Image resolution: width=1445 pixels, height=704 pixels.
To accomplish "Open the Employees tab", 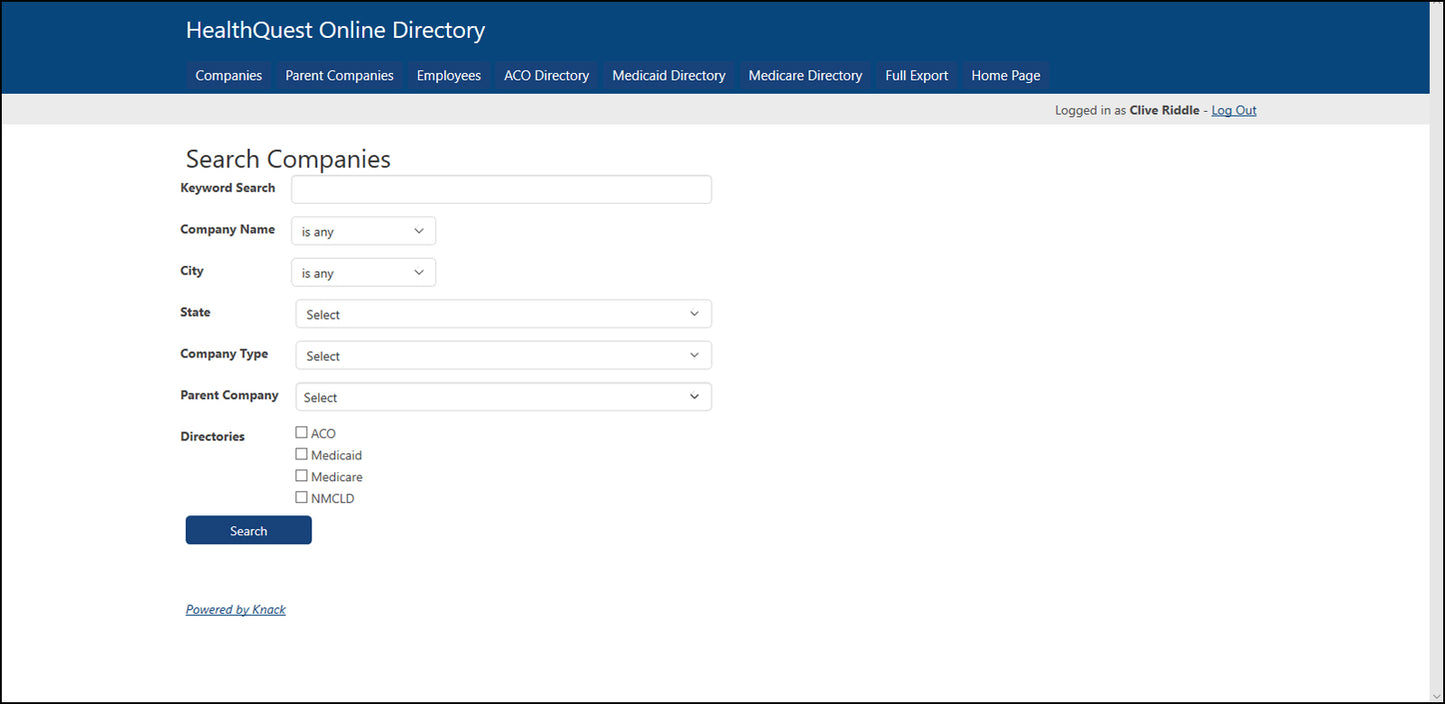I will [448, 76].
